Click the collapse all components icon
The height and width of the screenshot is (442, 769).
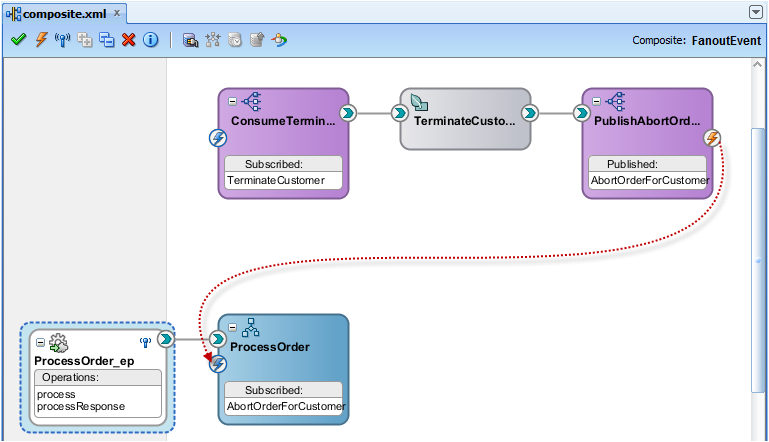(106, 40)
